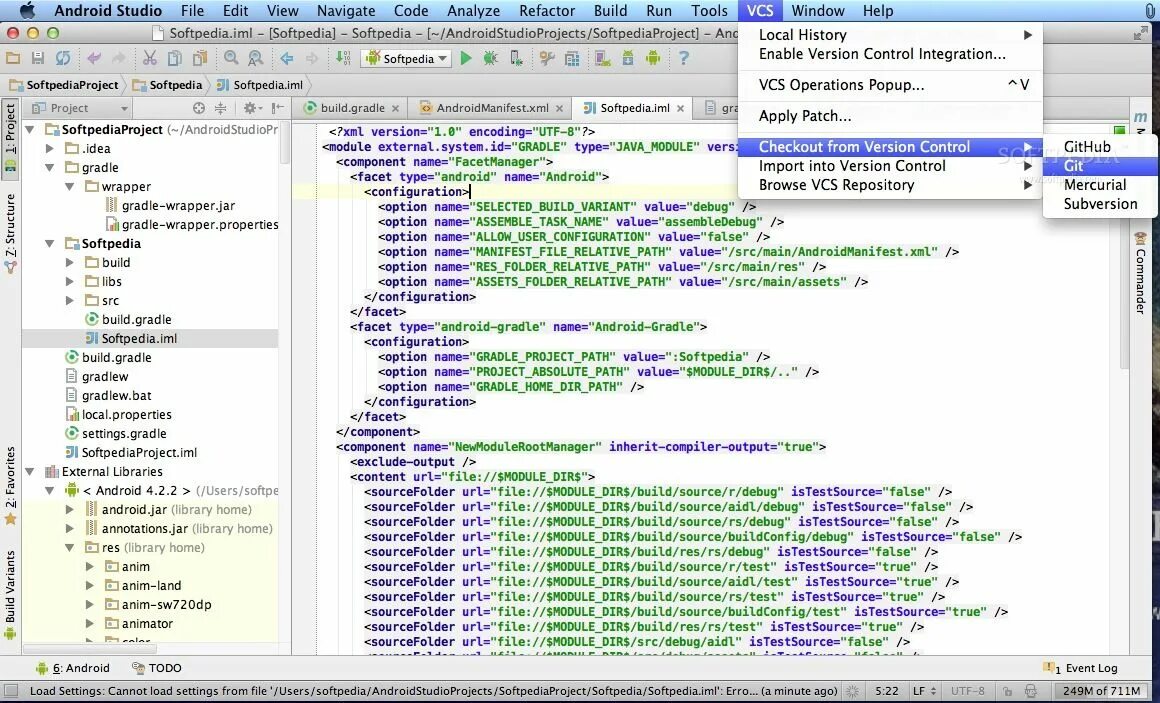Viewport: 1160px width, 703px height.
Task: Open the Android Device Monitor icon
Action: click(652, 58)
